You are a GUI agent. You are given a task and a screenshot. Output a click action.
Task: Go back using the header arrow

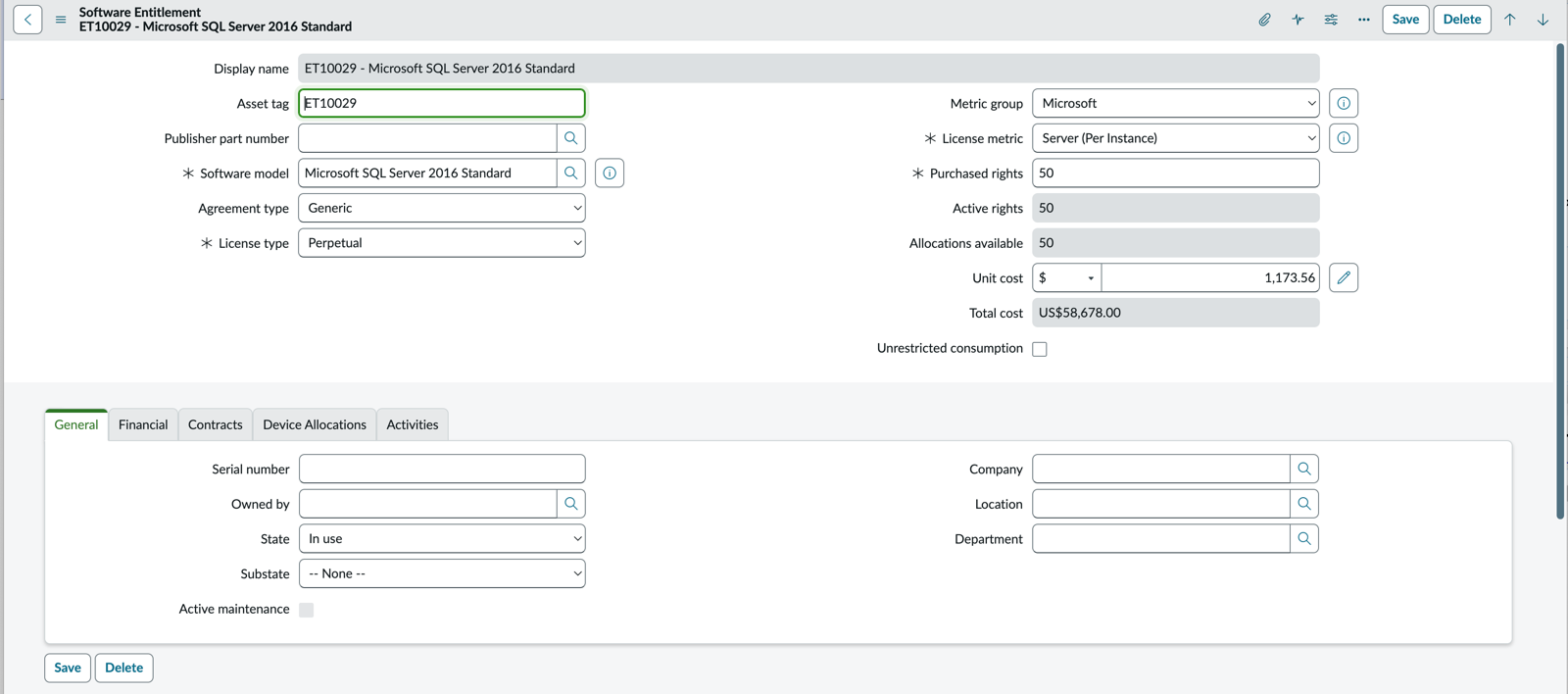coord(27,20)
